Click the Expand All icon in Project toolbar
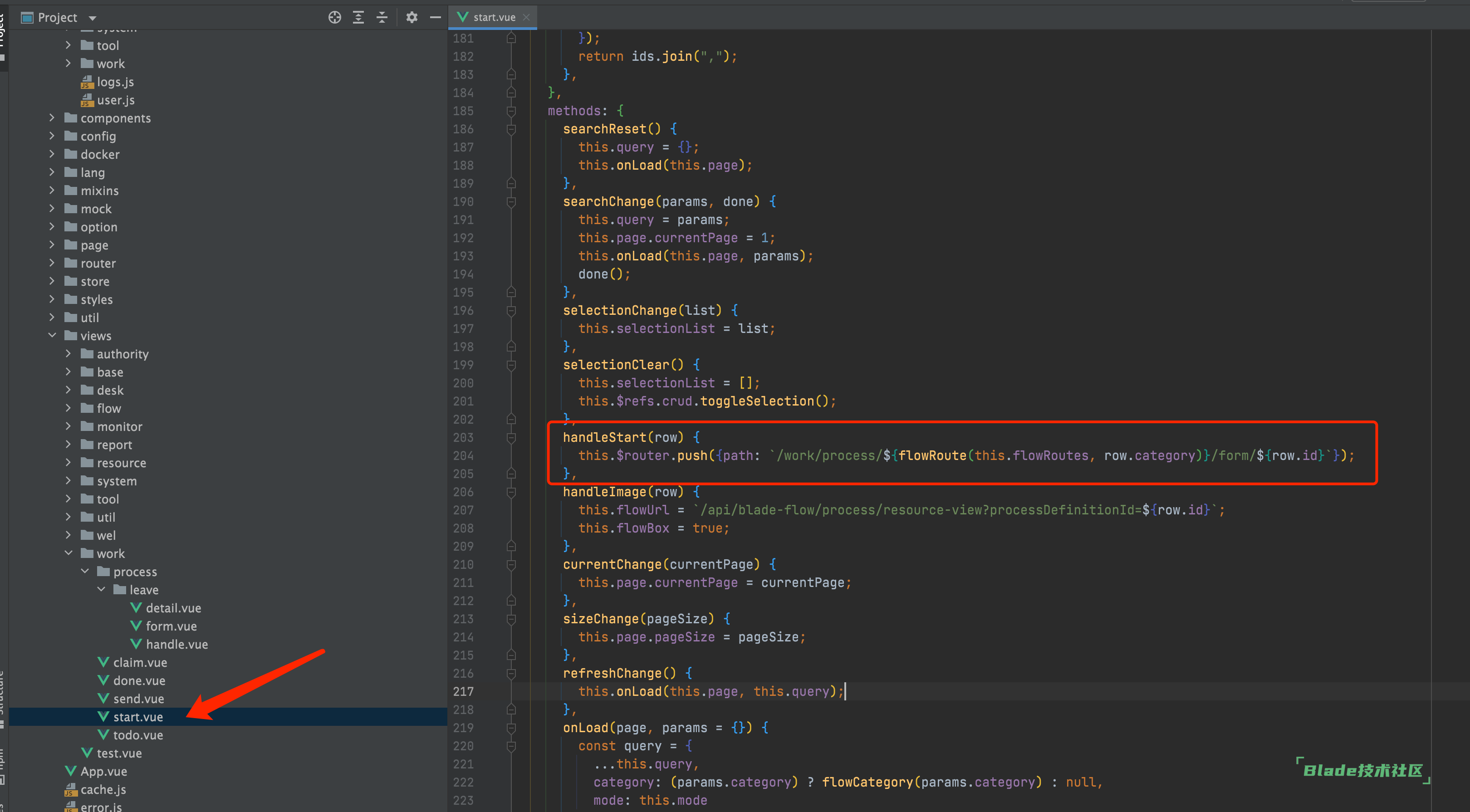Screen dimensions: 1470x812 click(x=358, y=18)
